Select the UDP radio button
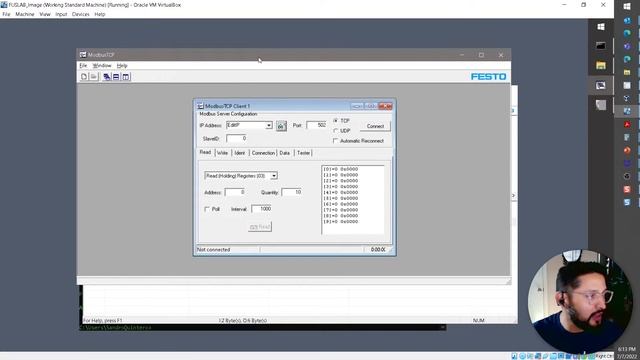Viewport: 640px width, 360px height. pos(336,131)
